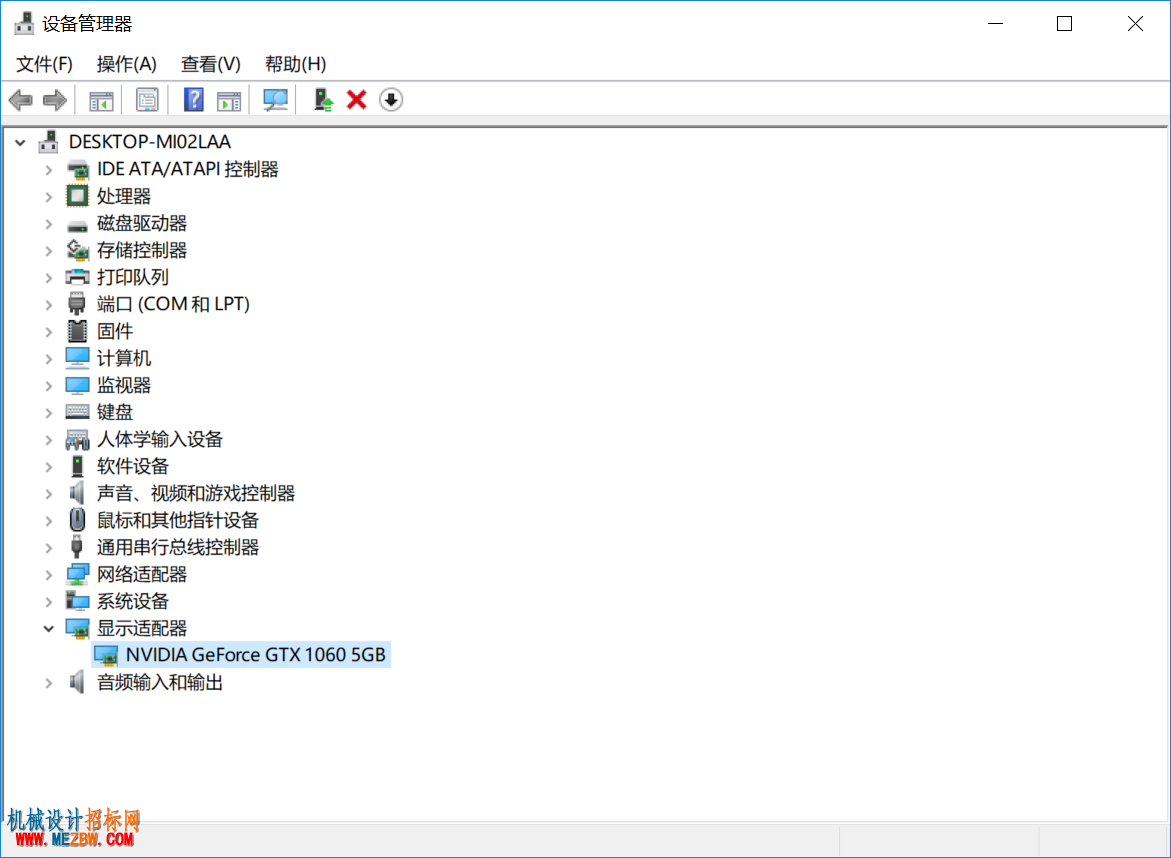The image size is (1171, 858).
Task: Expand the IDE ATA/ATAPI 控制器 node
Action: 49,170
